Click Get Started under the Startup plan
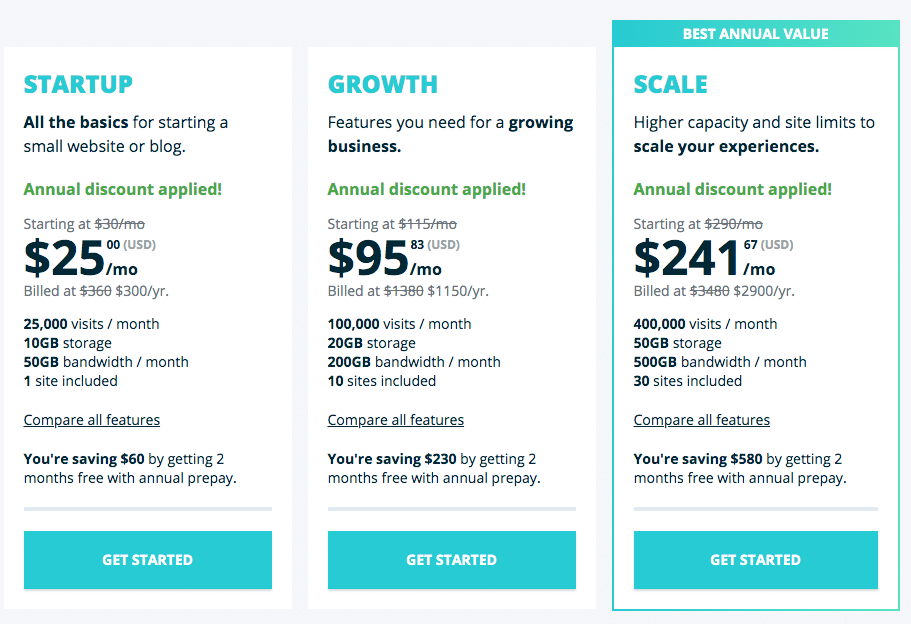911x624 pixels. tap(148, 560)
